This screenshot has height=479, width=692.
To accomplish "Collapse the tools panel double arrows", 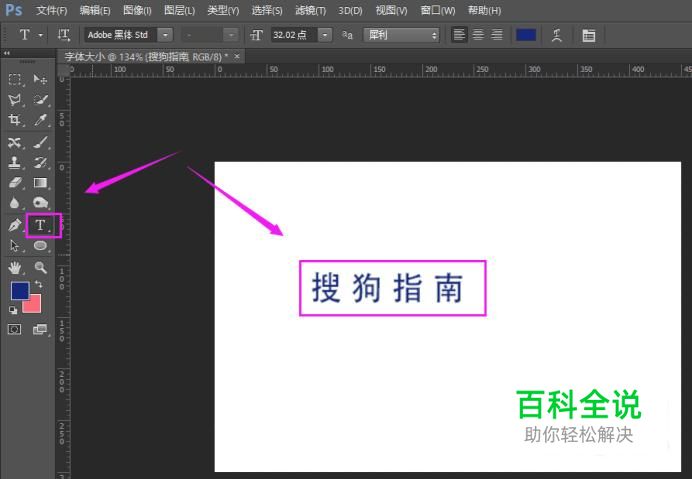I will pos(7,53).
